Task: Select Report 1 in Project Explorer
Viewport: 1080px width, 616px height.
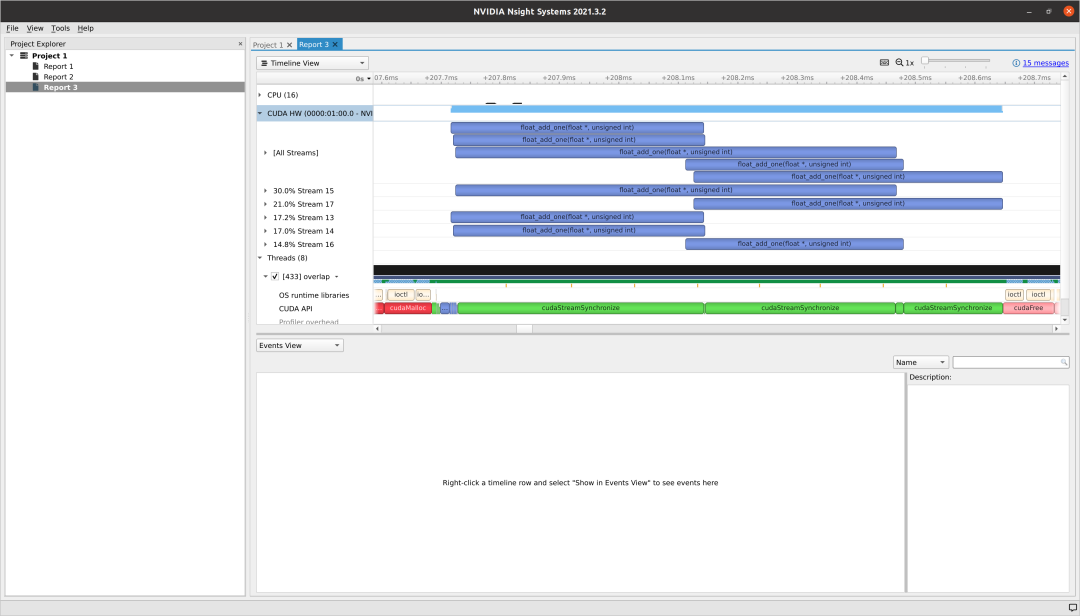Action: [58, 66]
